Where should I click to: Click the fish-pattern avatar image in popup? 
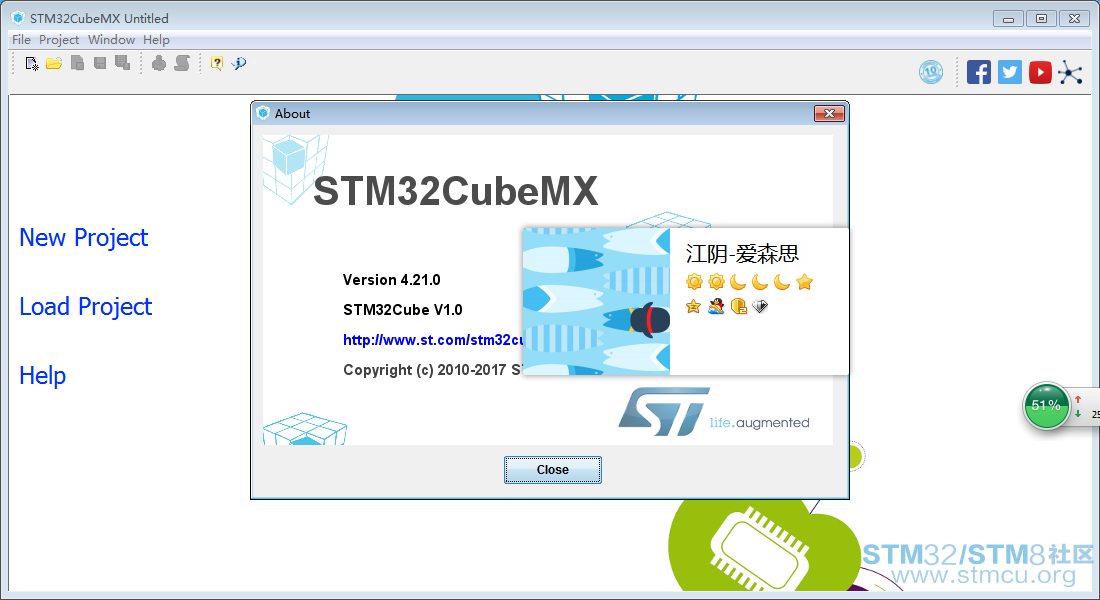click(x=596, y=301)
